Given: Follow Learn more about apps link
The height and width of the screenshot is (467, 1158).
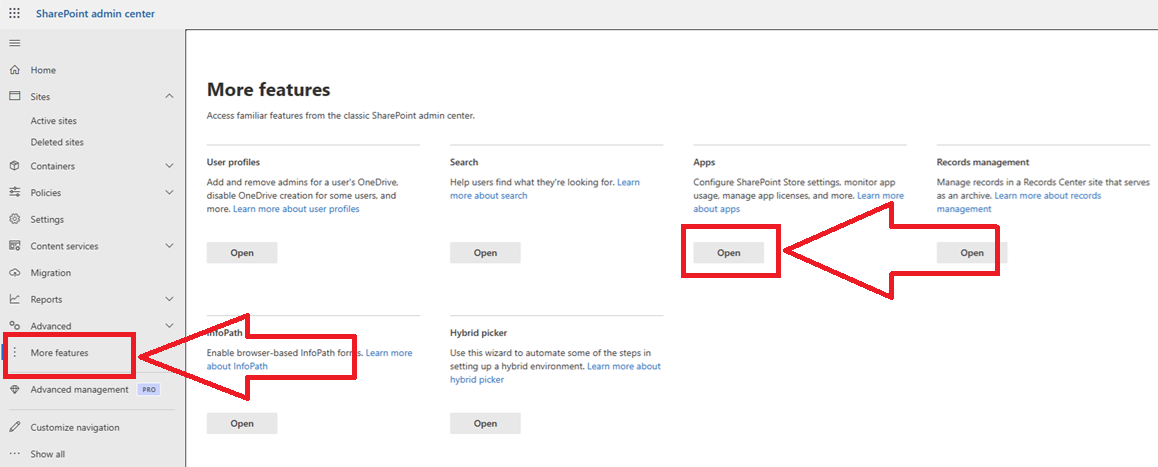Looking at the screenshot, I should [x=798, y=202].
